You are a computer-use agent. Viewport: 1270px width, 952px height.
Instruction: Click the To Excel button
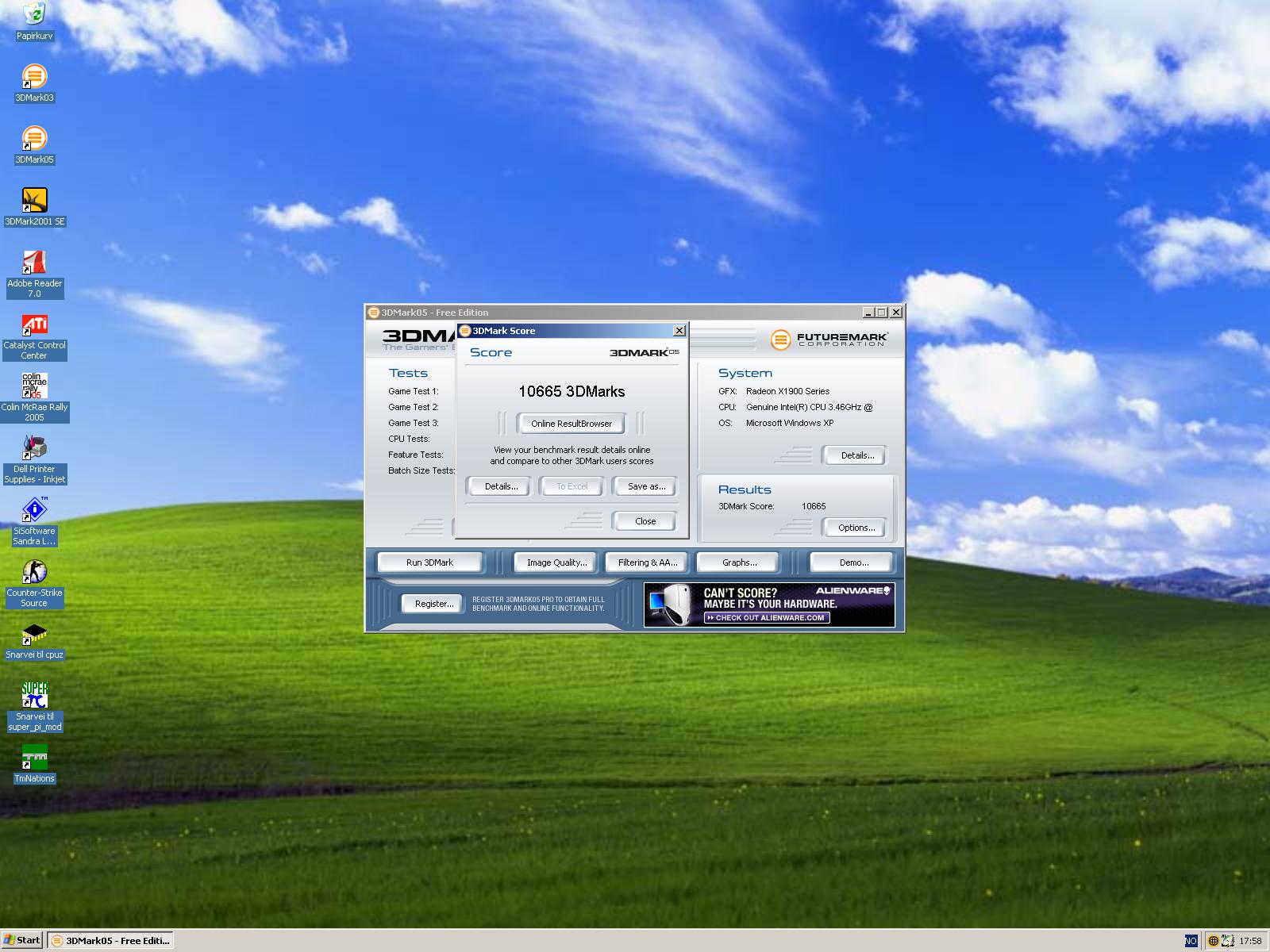click(x=571, y=486)
